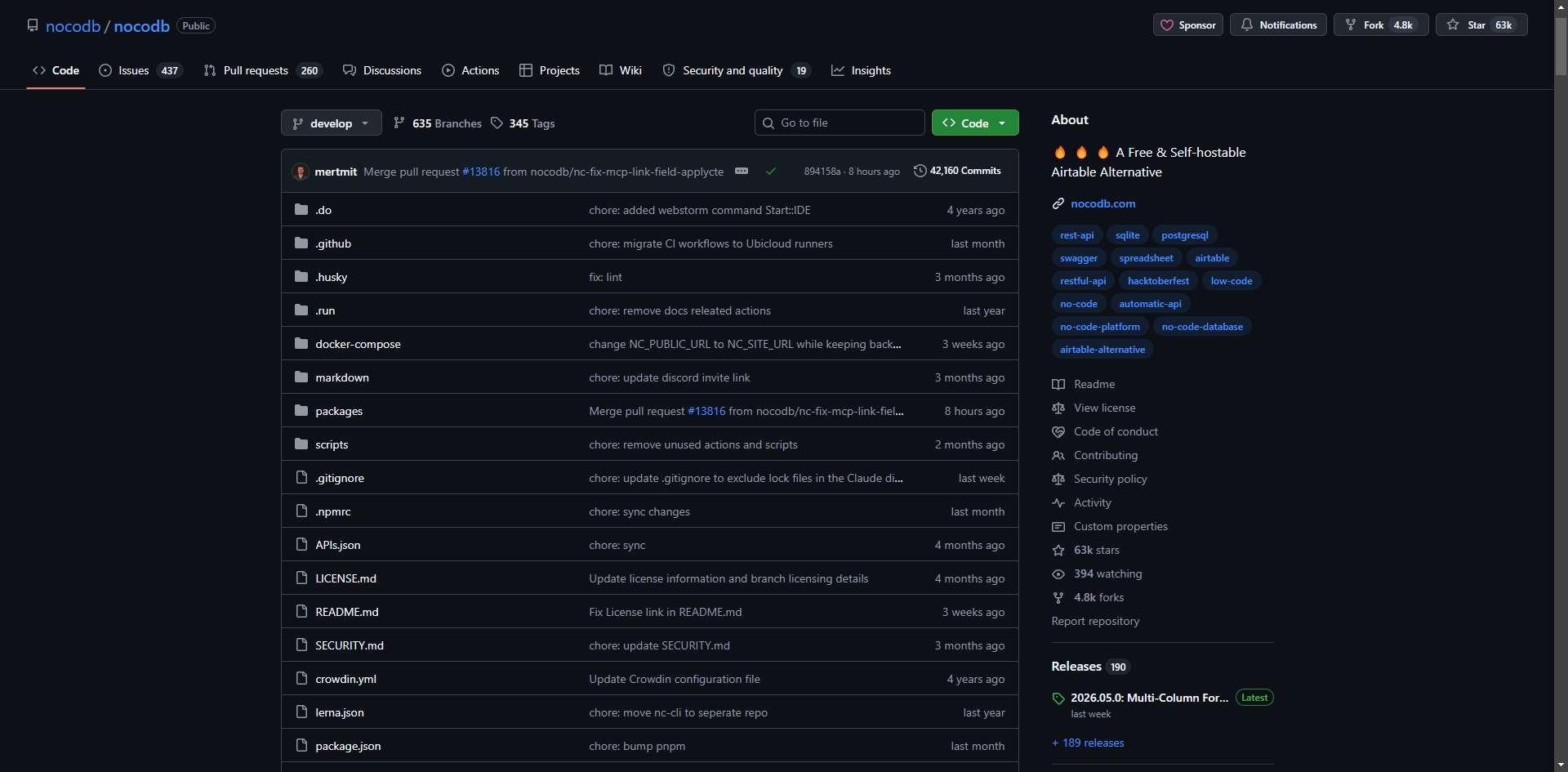Click the fork icon beside 4.8k forks
The image size is (1568, 772).
(1058, 597)
